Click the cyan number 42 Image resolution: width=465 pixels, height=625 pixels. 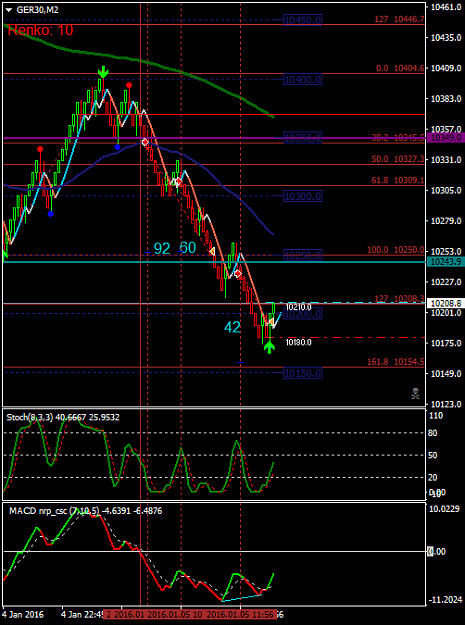pyautogui.click(x=233, y=327)
